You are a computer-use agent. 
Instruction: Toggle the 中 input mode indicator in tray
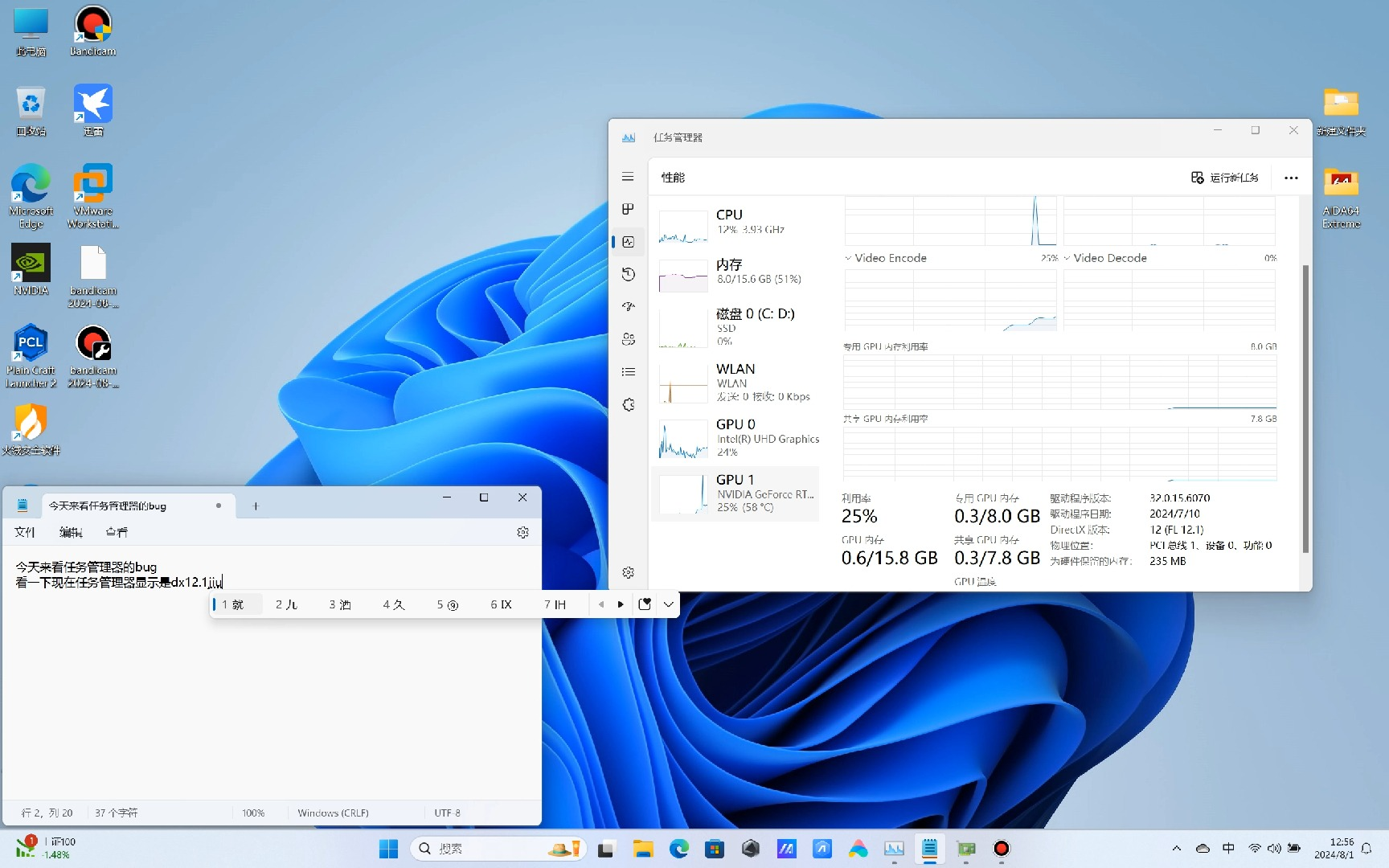click(x=1228, y=848)
